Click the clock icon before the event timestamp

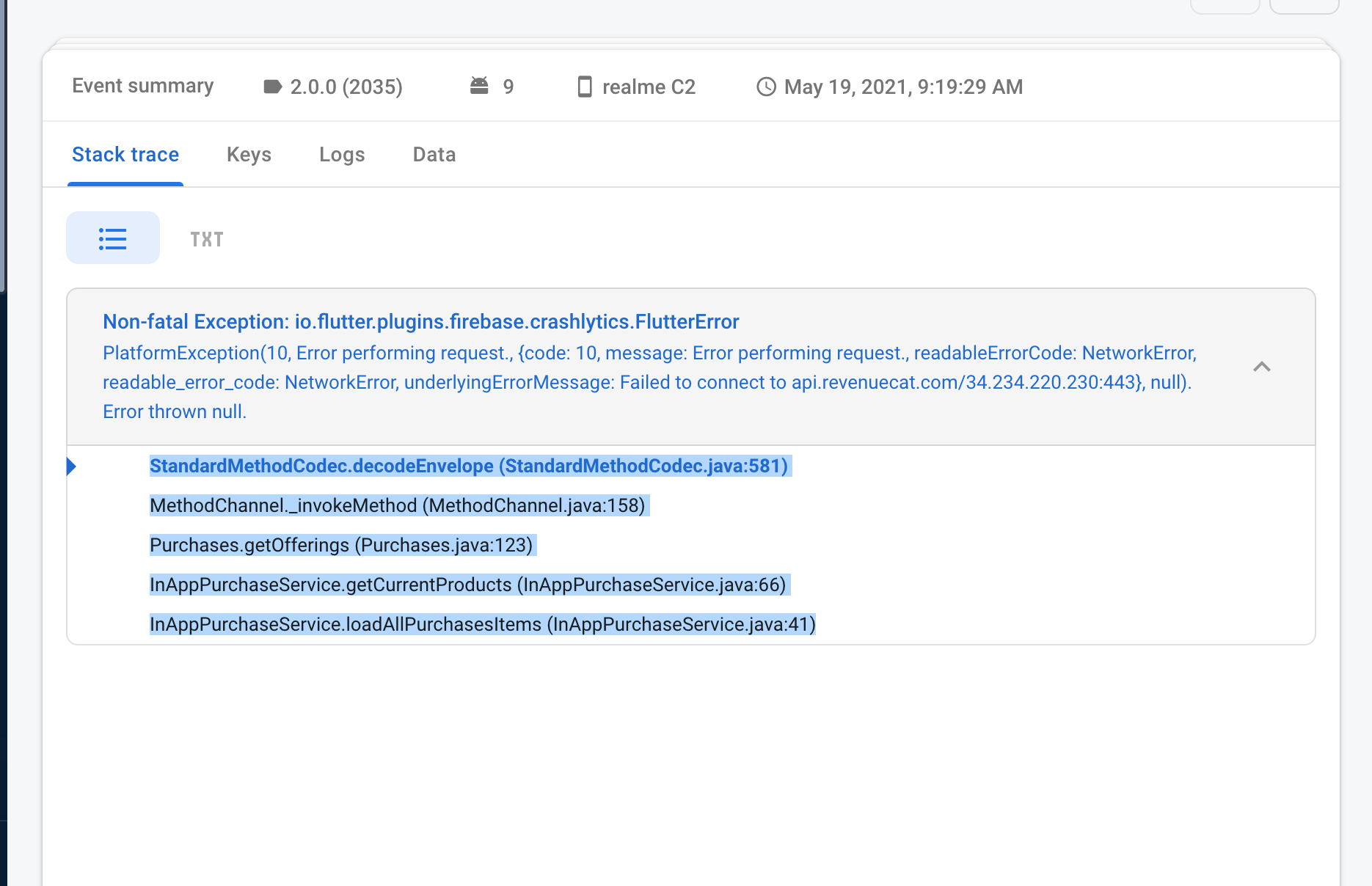coord(765,86)
